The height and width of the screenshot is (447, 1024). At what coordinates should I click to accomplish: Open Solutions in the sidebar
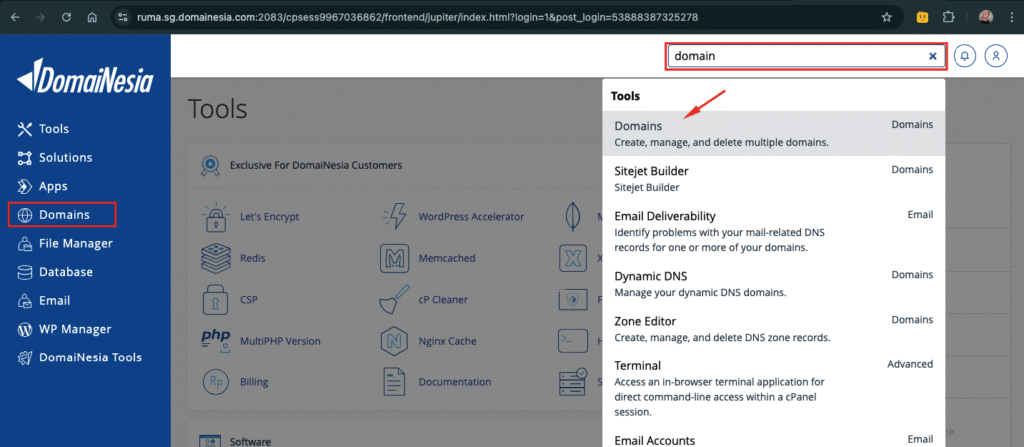point(55,157)
